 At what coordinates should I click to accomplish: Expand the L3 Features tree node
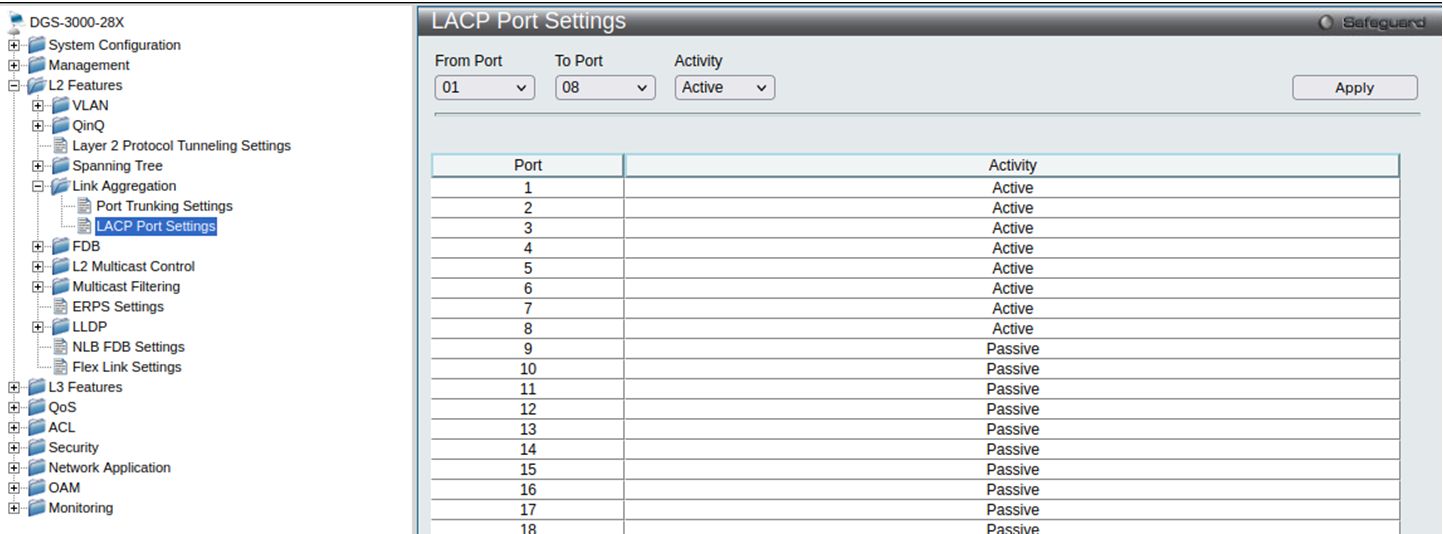[x=14, y=388]
